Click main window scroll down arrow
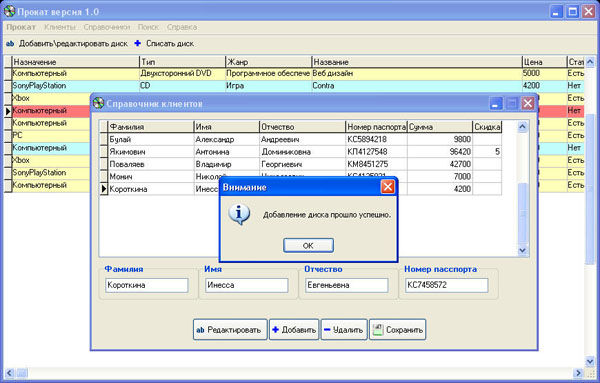Screen dimensions: 600x383 pyautogui.click(x=590, y=361)
